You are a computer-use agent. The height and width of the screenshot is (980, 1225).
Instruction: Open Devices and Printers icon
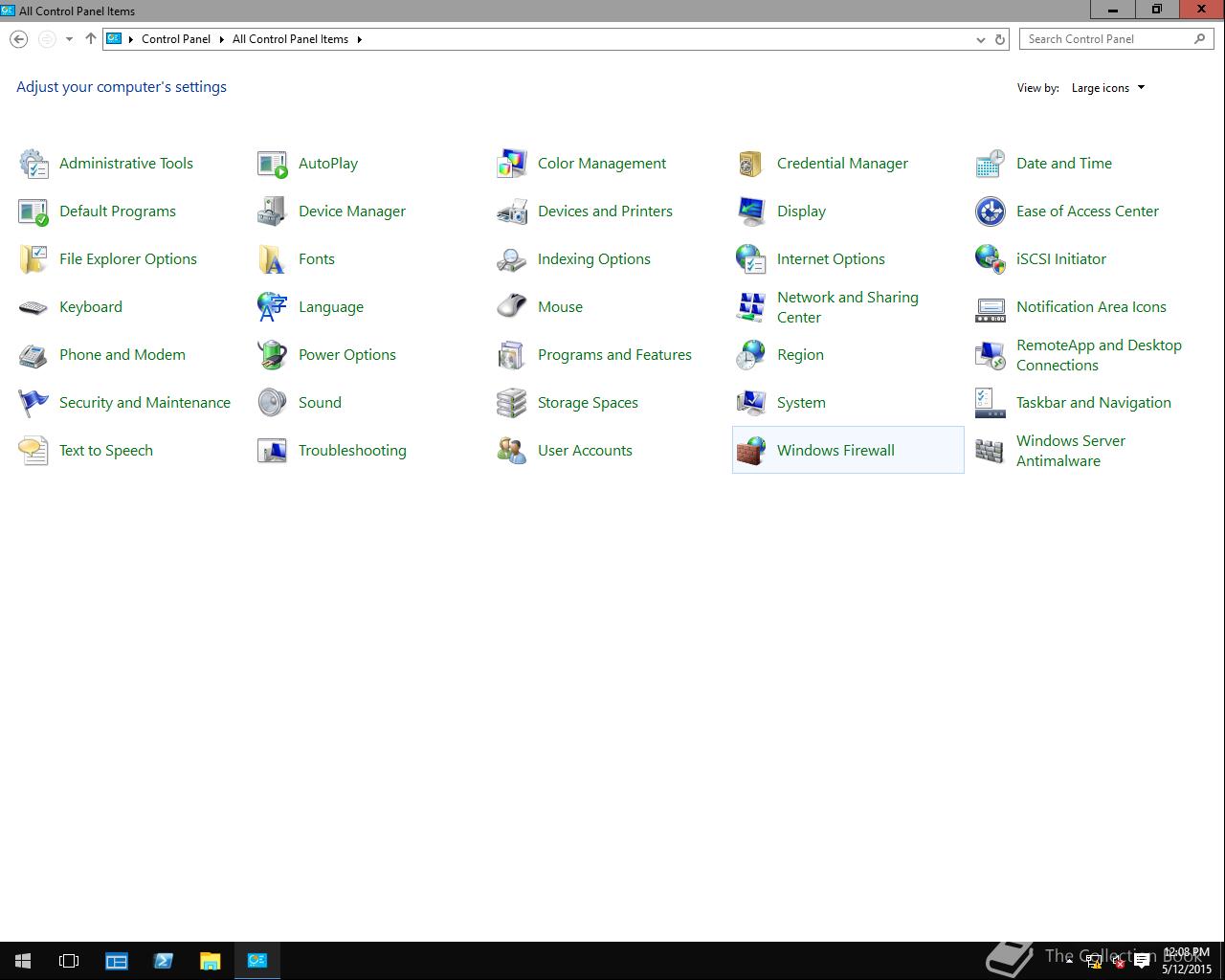click(512, 212)
